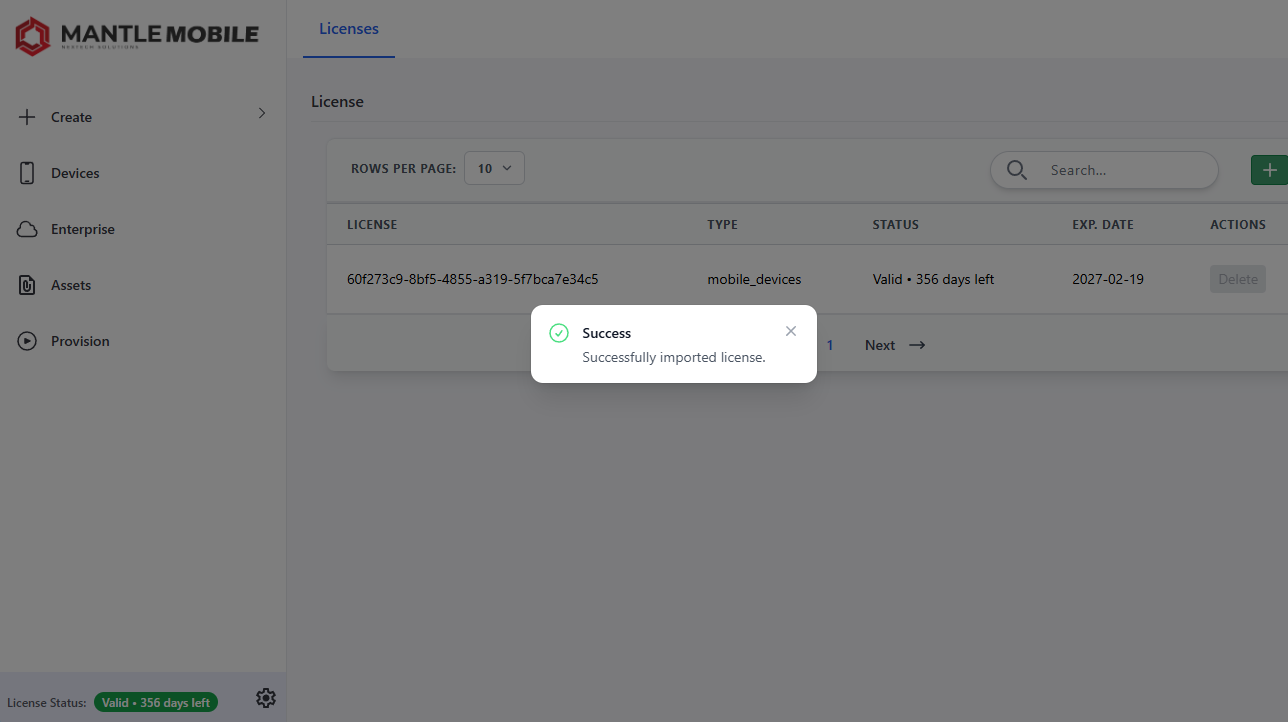1288x722 pixels.
Task: Click the Valid 356 days left badge
Action: tap(156, 702)
